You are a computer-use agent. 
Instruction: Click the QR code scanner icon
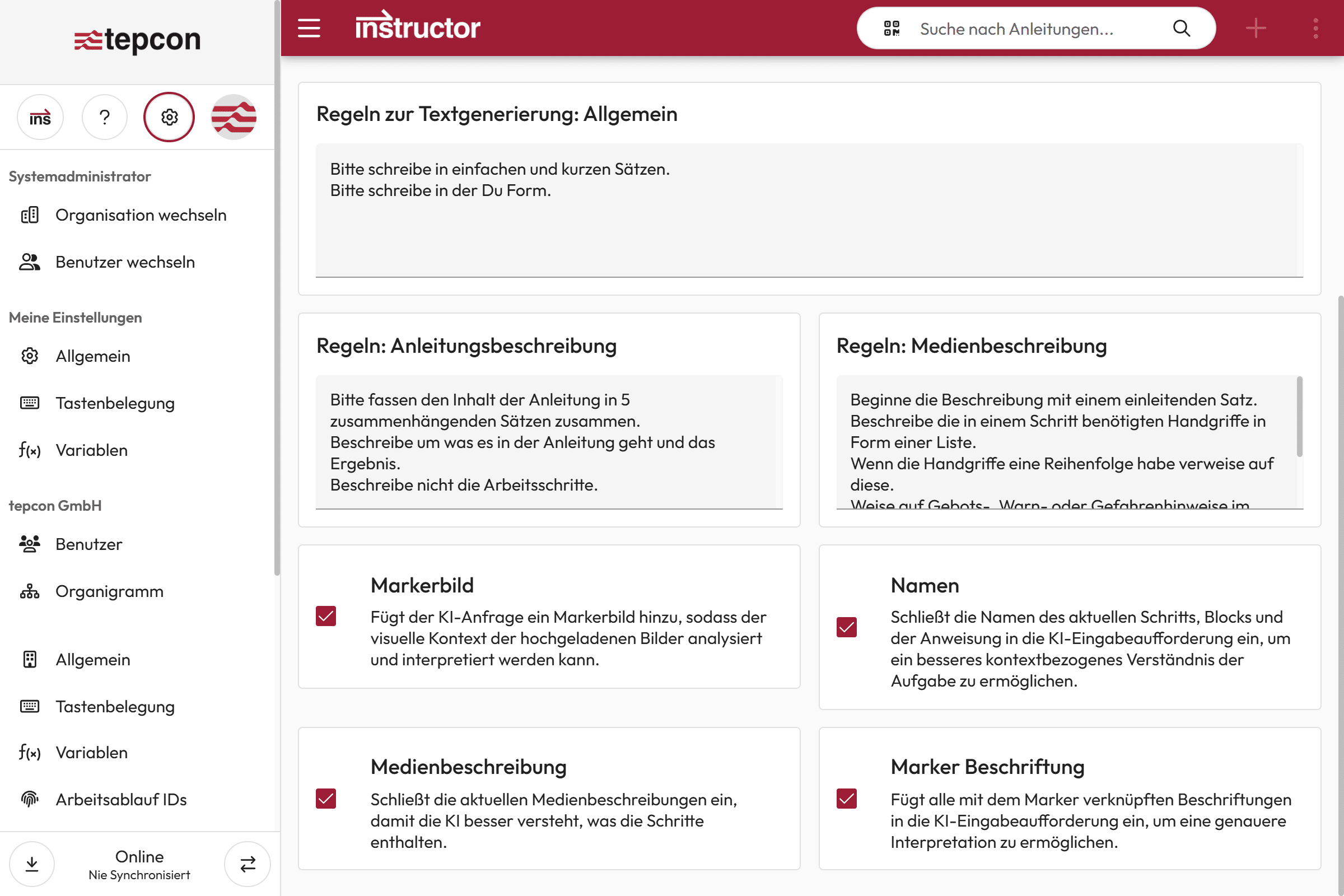pos(892,28)
